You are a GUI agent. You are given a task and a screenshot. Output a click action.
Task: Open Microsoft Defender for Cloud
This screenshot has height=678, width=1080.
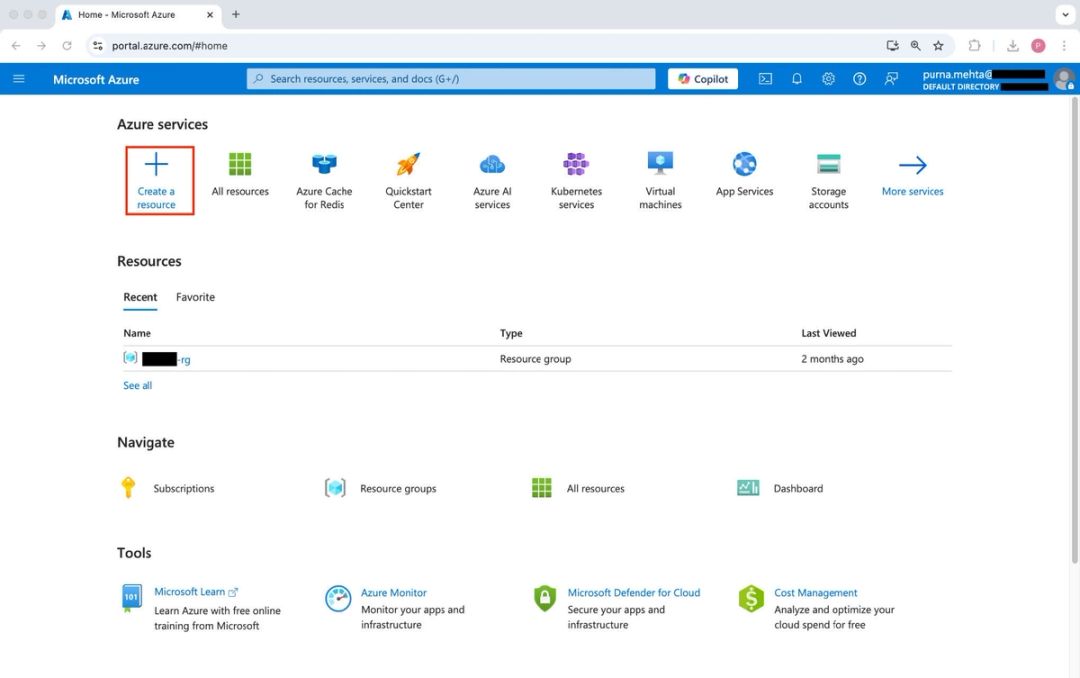tap(634, 592)
